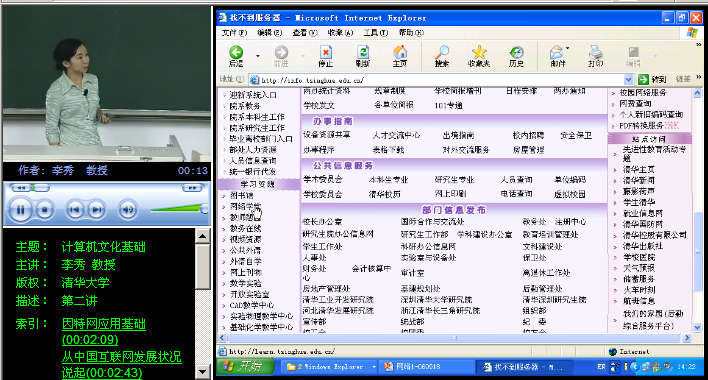Click the Windows flag logo in menu bar
The width and height of the screenshot is (708, 380).
[692, 32]
